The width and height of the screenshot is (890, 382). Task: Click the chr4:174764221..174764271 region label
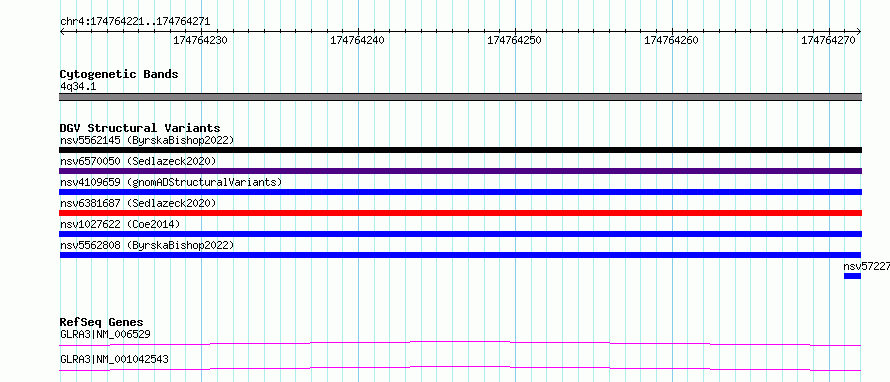coord(135,22)
